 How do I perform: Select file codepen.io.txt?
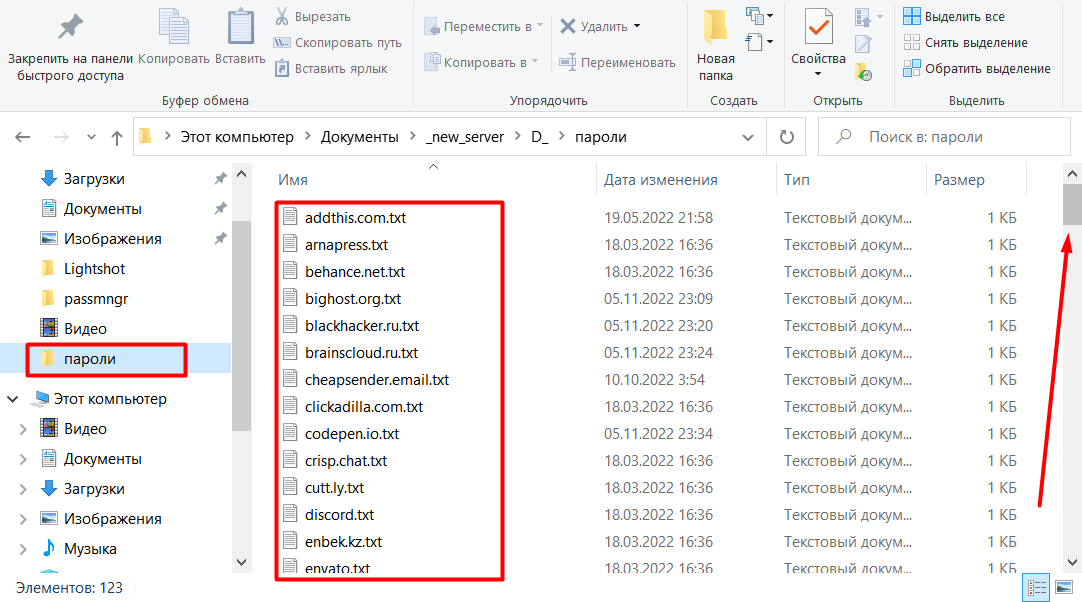coord(352,434)
